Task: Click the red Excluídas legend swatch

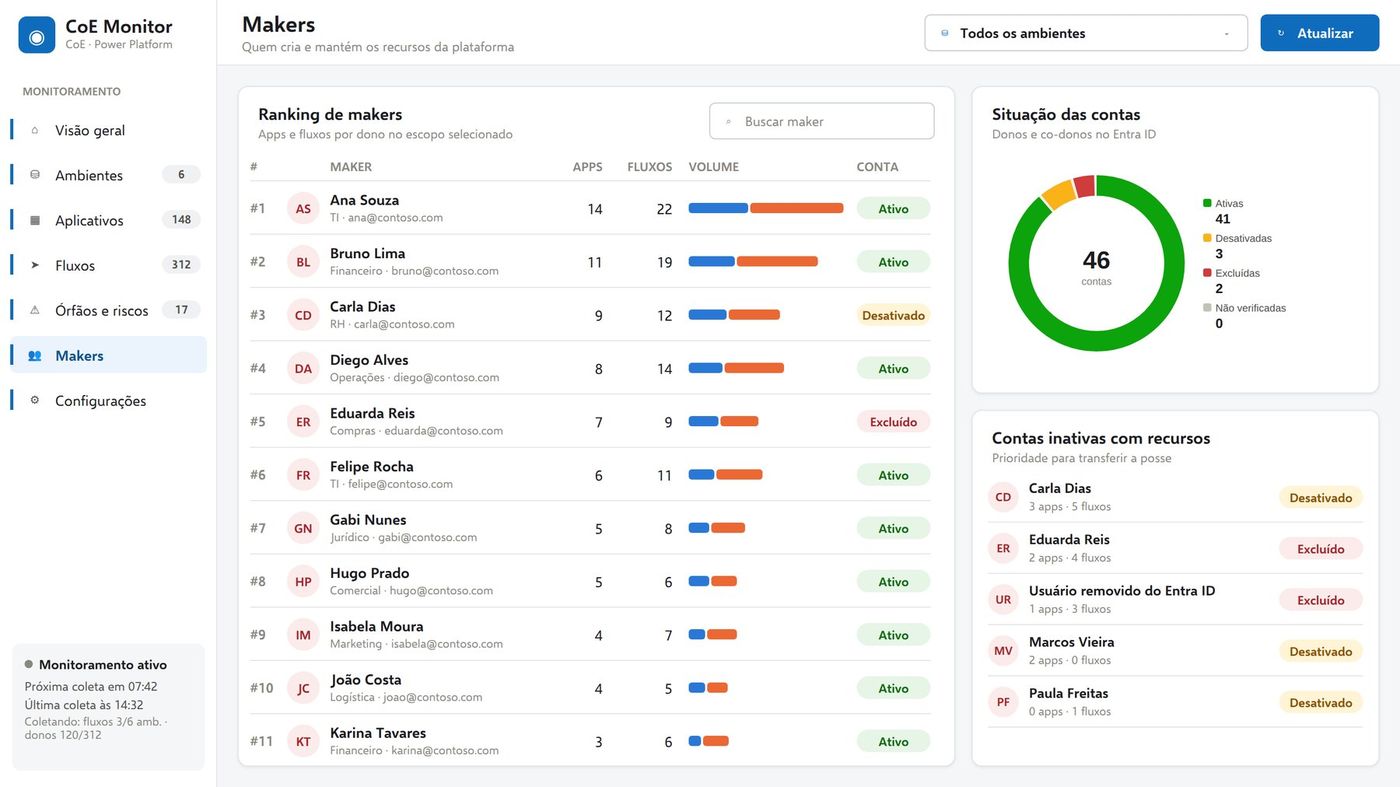Action: point(1207,273)
